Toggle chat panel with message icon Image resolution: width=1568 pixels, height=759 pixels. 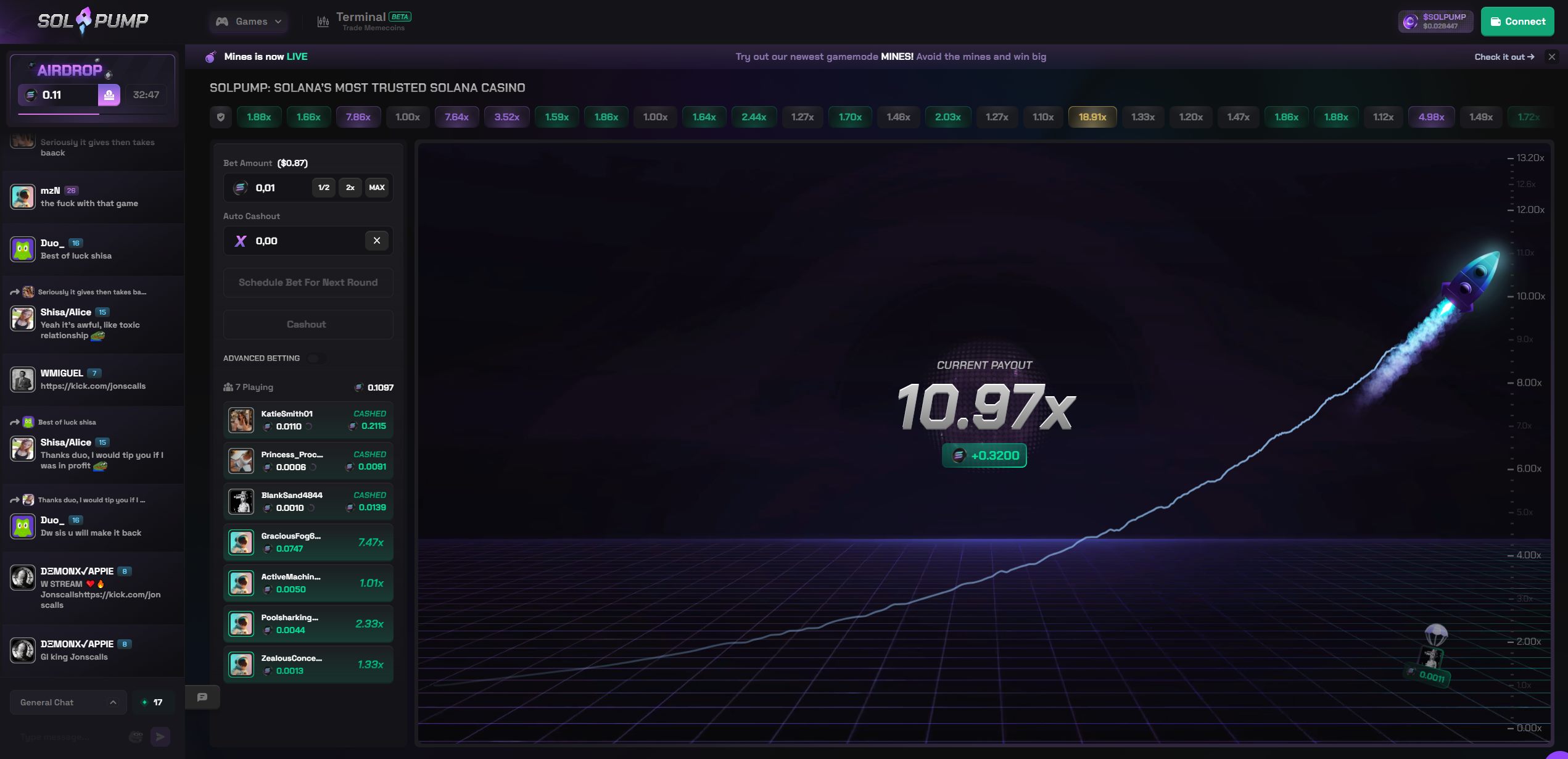[202, 697]
